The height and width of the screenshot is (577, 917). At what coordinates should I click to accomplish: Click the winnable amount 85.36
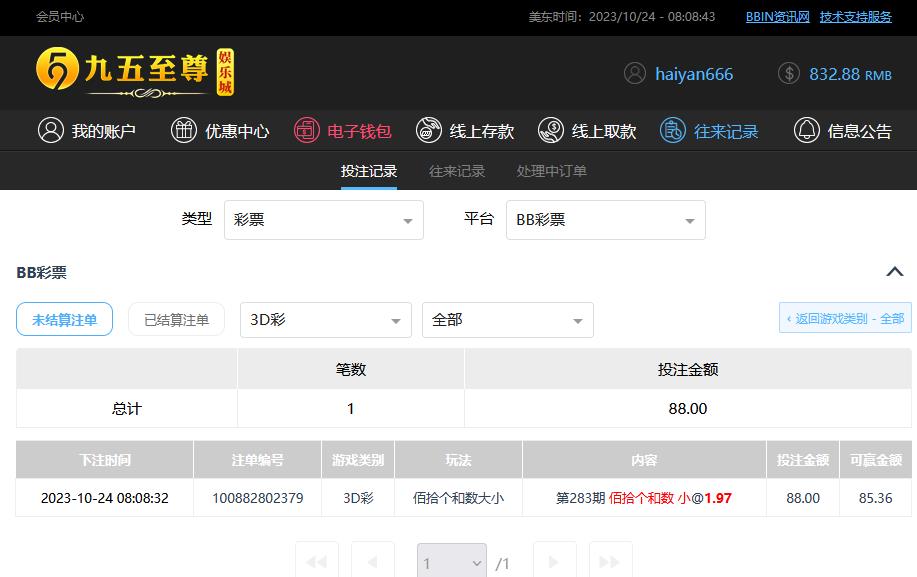click(875, 498)
